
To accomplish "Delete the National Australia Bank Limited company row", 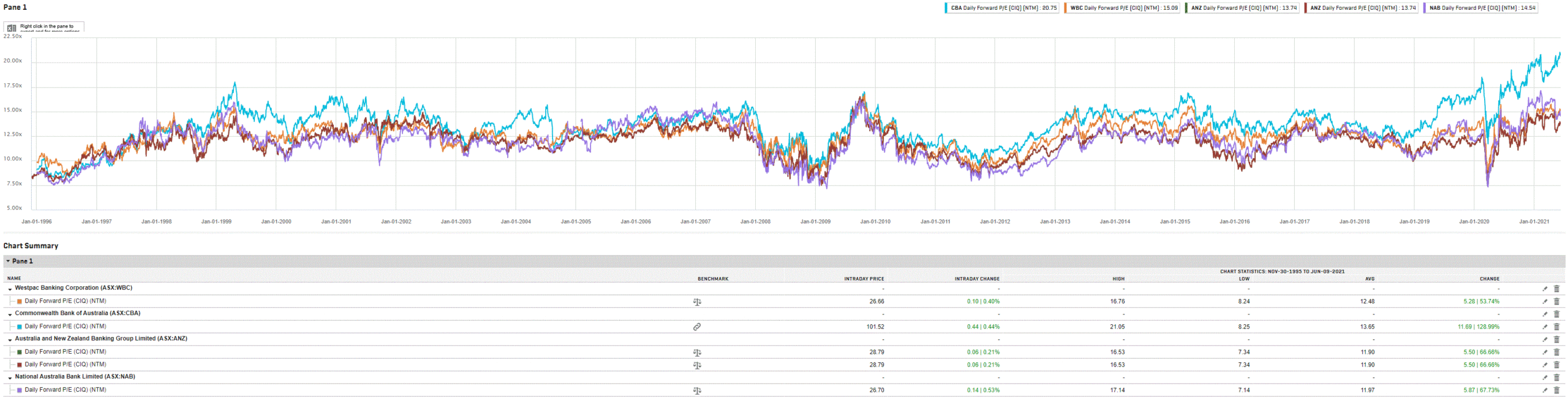I will click(x=1556, y=378).
